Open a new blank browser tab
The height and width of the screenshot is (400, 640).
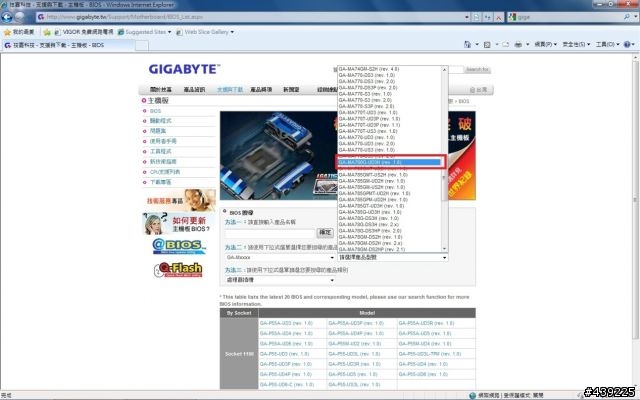point(142,45)
